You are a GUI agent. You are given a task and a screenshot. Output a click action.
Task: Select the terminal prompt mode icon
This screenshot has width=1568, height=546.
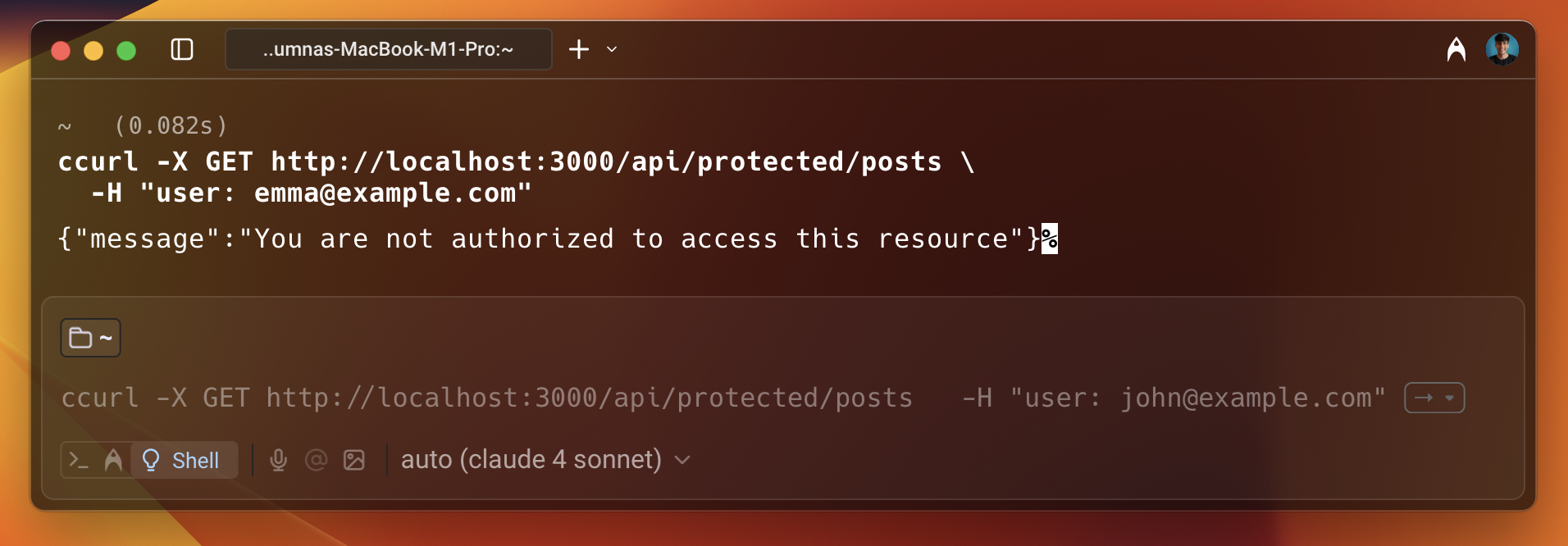pos(80,460)
